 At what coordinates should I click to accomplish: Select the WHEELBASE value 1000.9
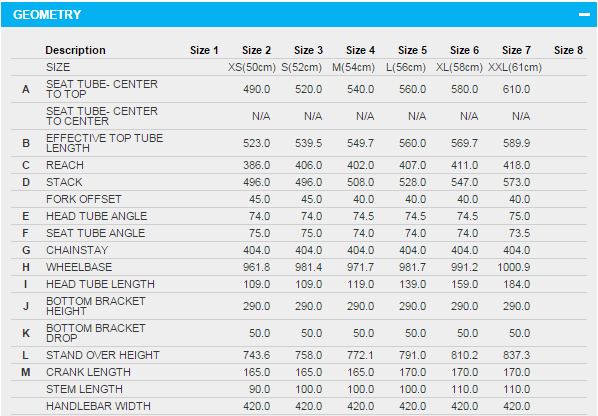coord(514,267)
